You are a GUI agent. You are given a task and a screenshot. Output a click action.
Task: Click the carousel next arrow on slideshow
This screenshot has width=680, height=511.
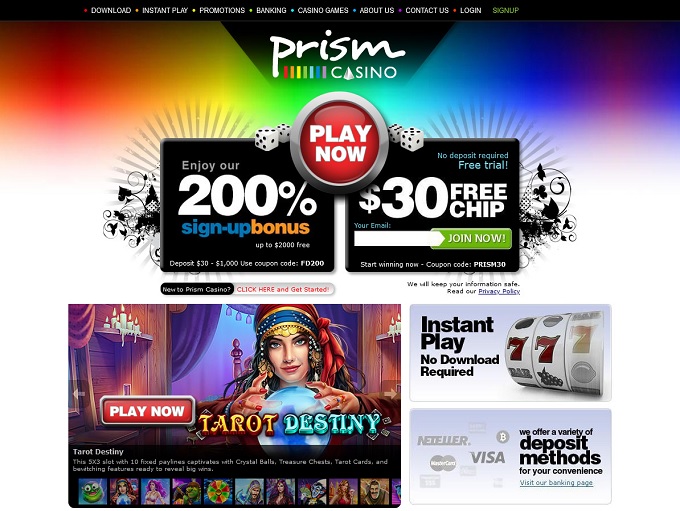click(x=391, y=394)
